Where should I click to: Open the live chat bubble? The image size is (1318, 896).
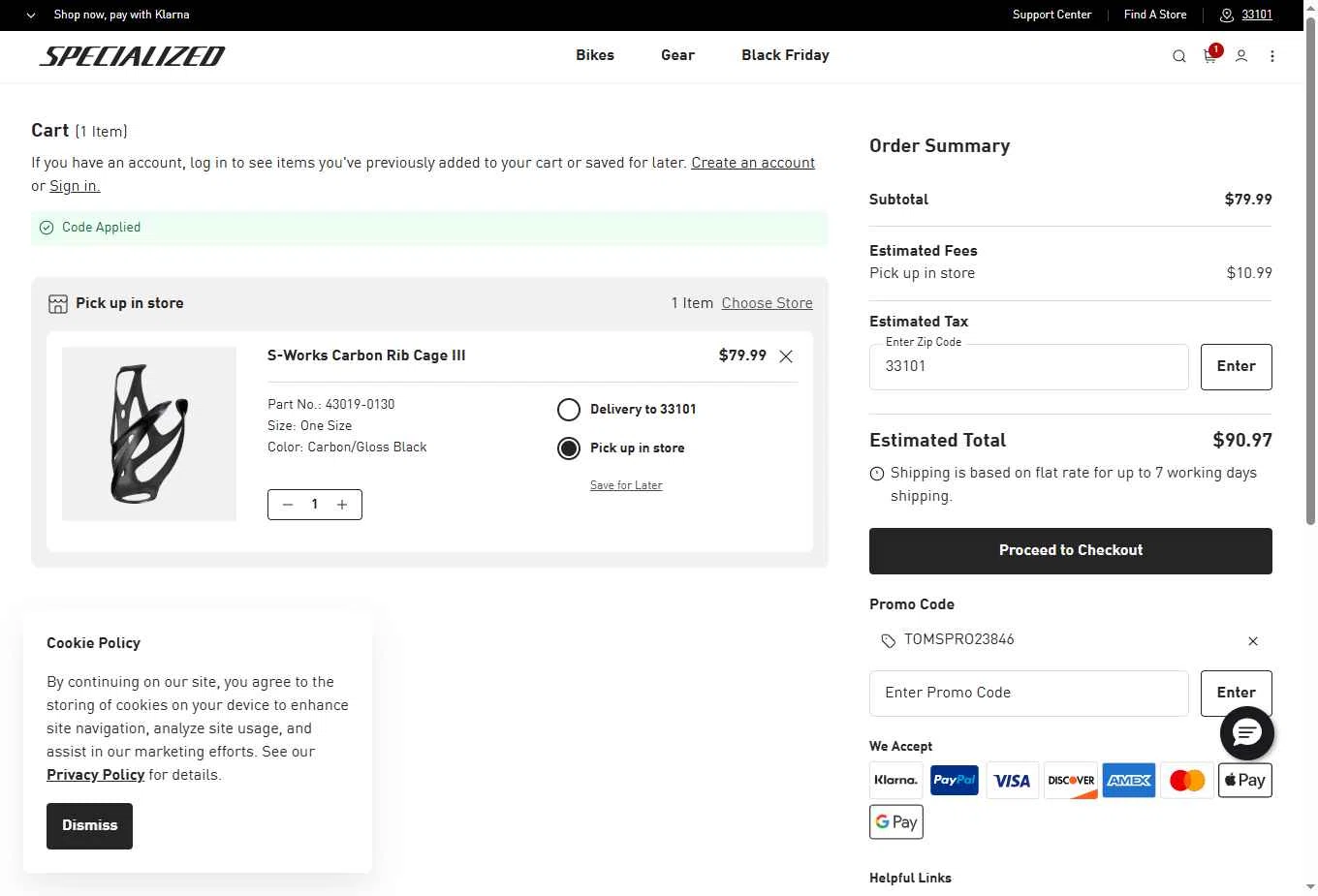1246,733
